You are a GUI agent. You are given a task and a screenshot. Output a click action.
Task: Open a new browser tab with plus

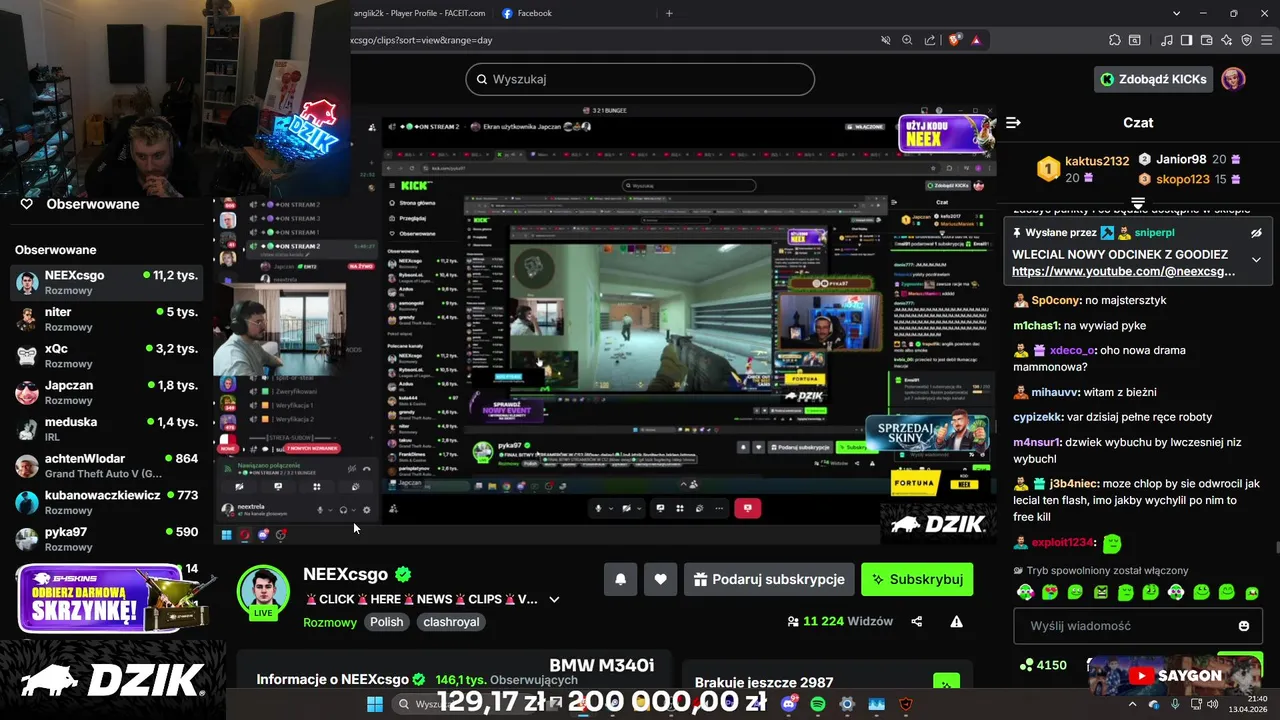click(669, 13)
